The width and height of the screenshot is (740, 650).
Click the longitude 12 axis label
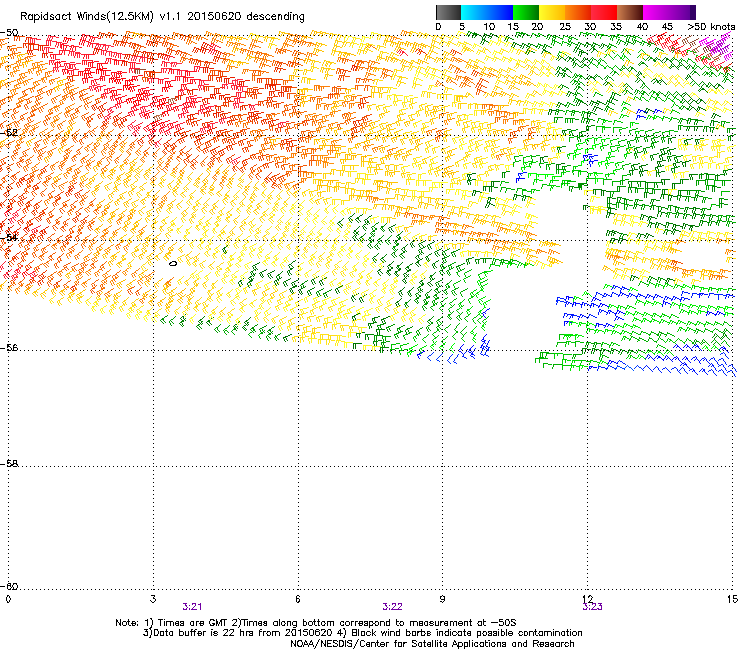coord(588,599)
